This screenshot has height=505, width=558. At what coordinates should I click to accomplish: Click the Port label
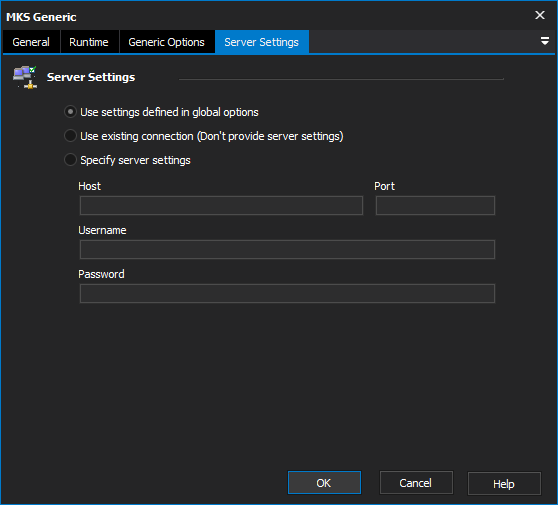[384, 186]
